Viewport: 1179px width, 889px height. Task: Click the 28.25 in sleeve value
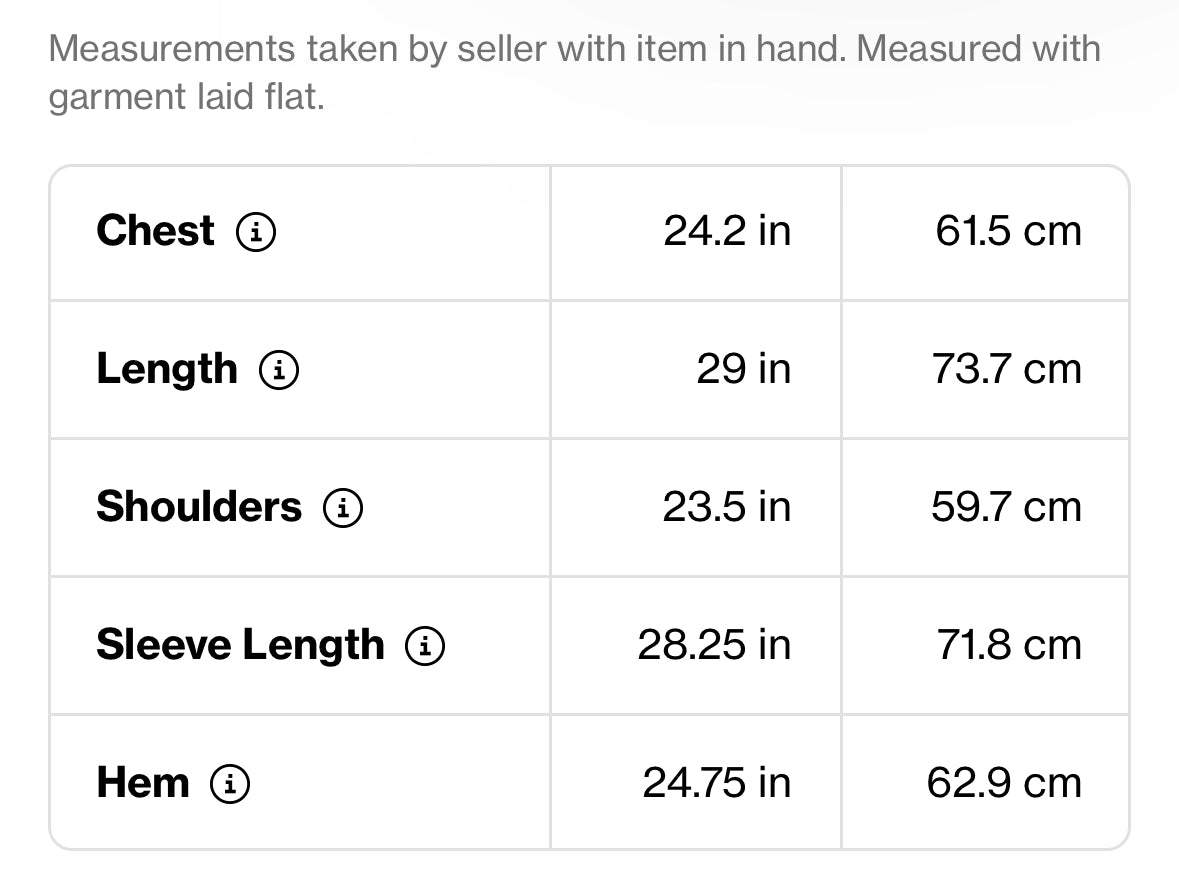(x=714, y=645)
